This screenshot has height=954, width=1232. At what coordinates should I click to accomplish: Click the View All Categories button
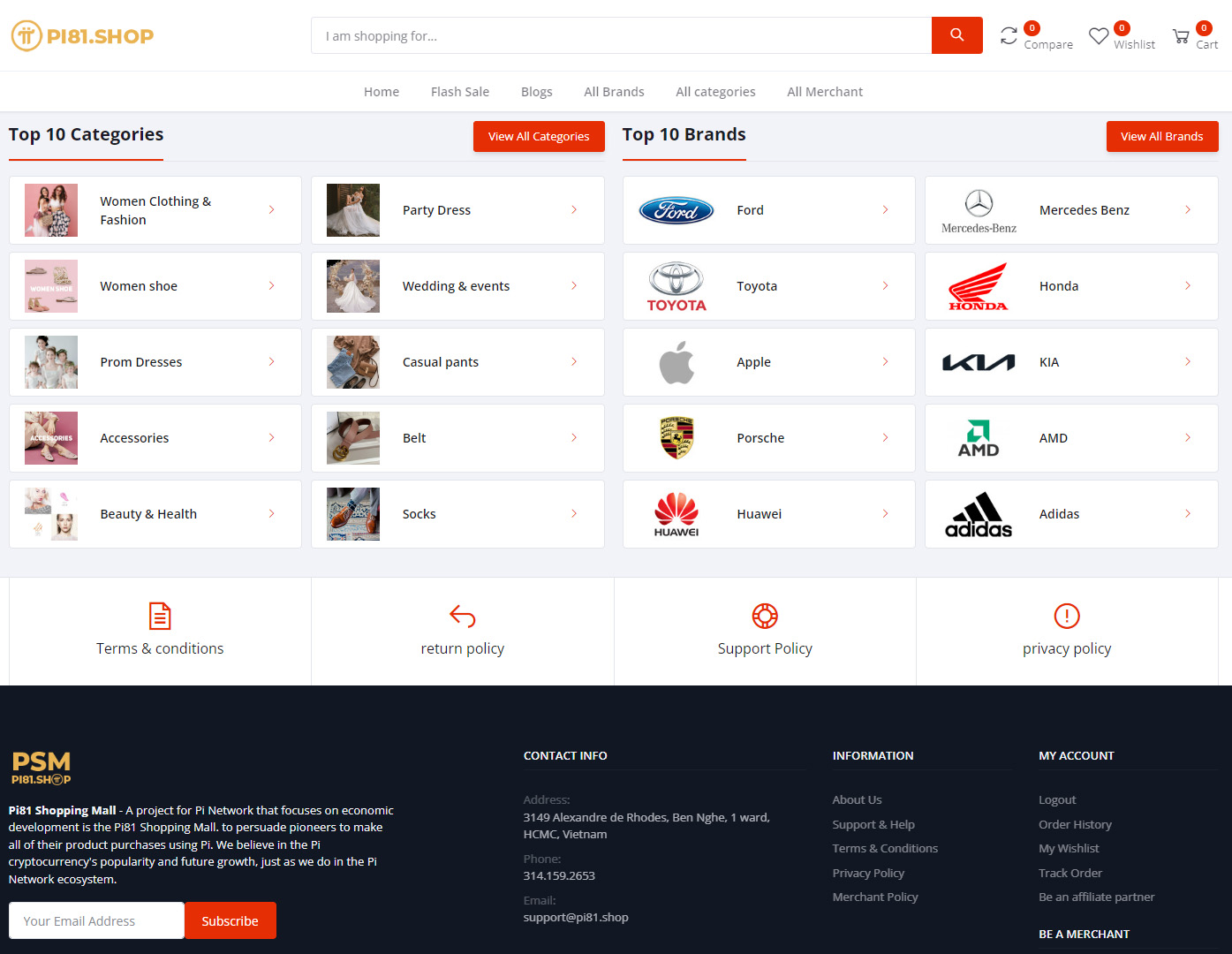539,137
